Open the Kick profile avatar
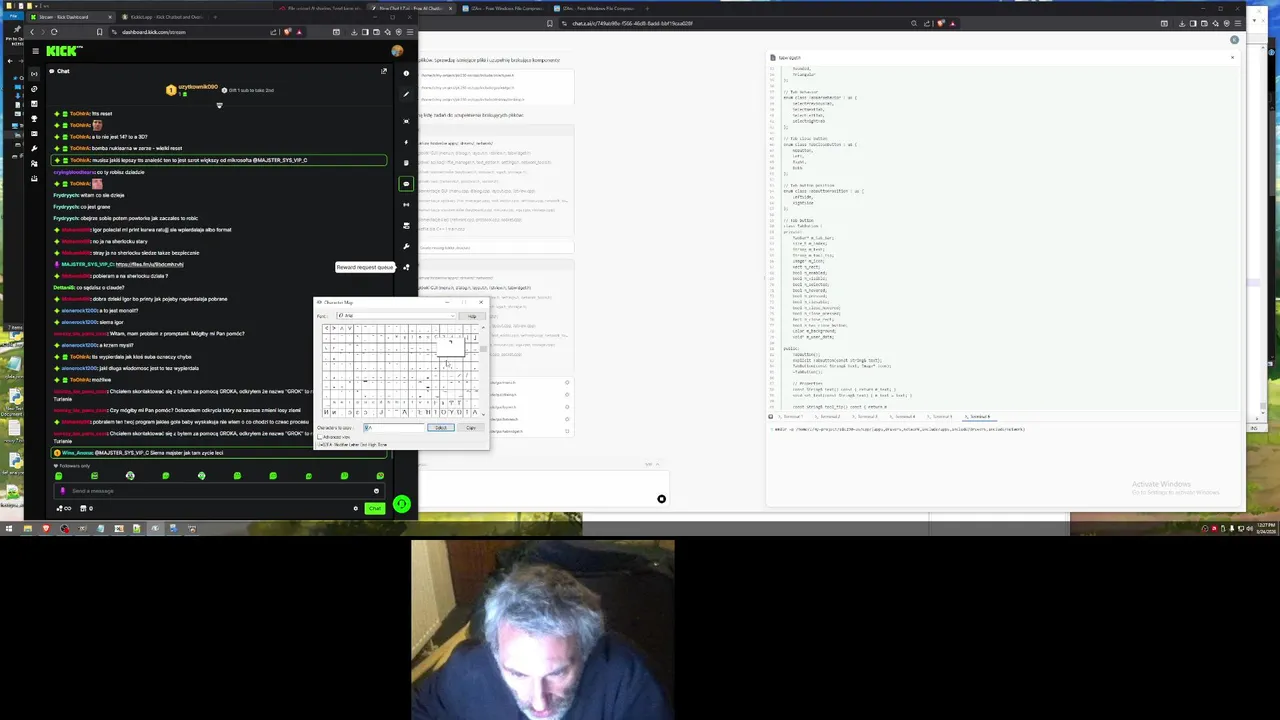The height and width of the screenshot is (720, 1280). (397, 51)
